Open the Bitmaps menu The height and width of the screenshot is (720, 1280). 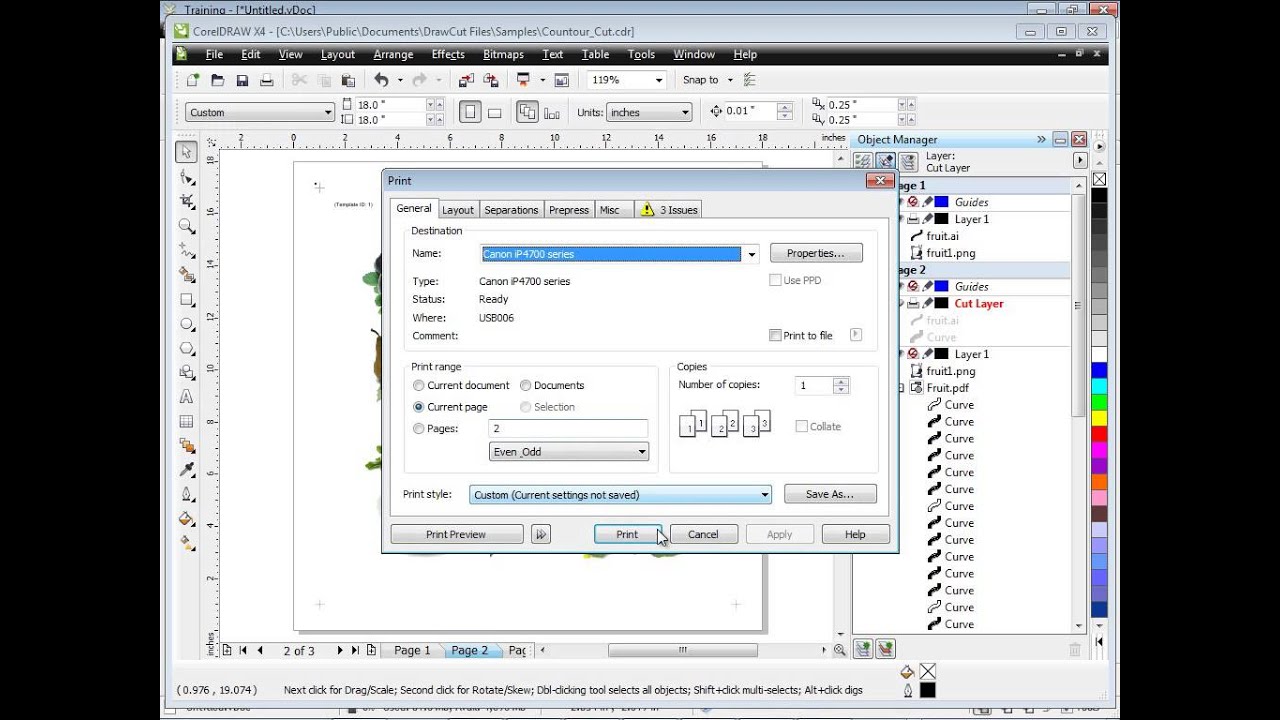(x=503, y=54)
